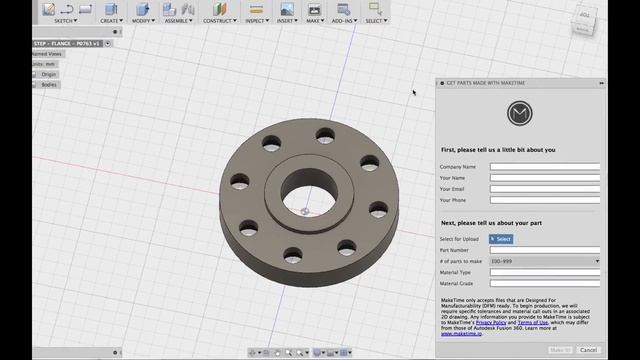Open the Privacy Policy link
Viewport: 640px width, 360px height.
click(491, 322)
